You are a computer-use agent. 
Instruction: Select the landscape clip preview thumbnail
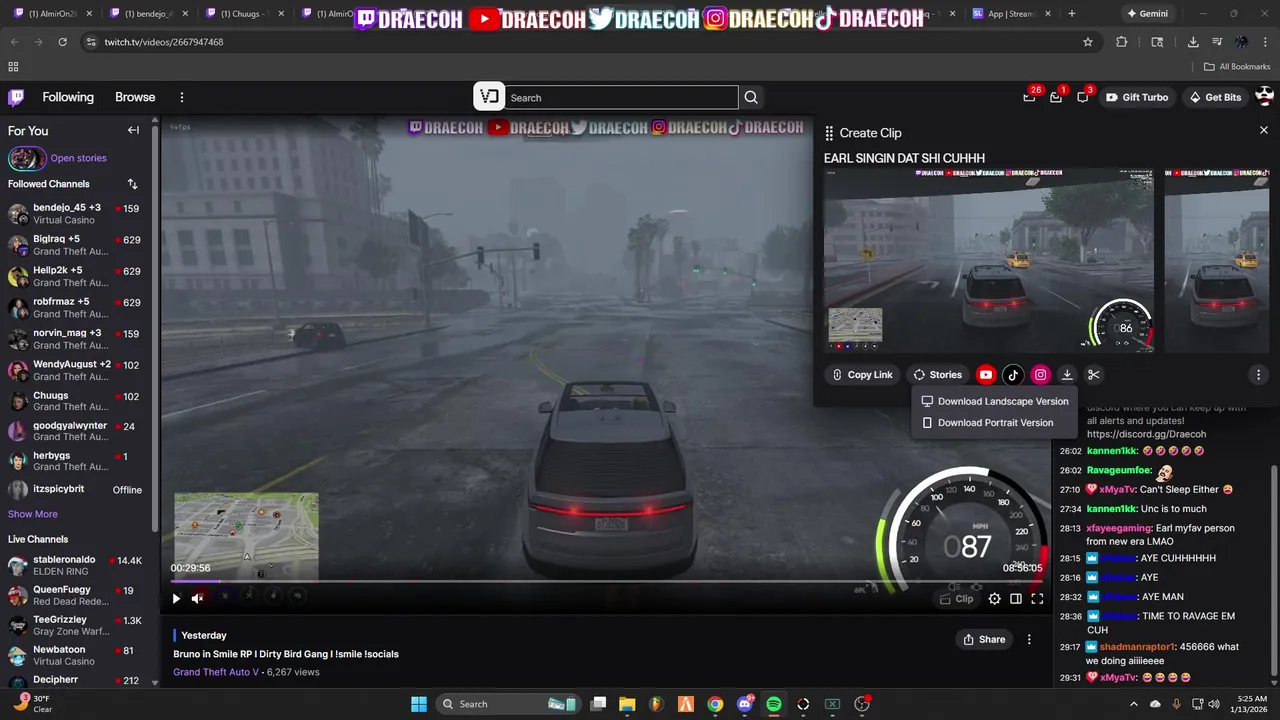988,260
